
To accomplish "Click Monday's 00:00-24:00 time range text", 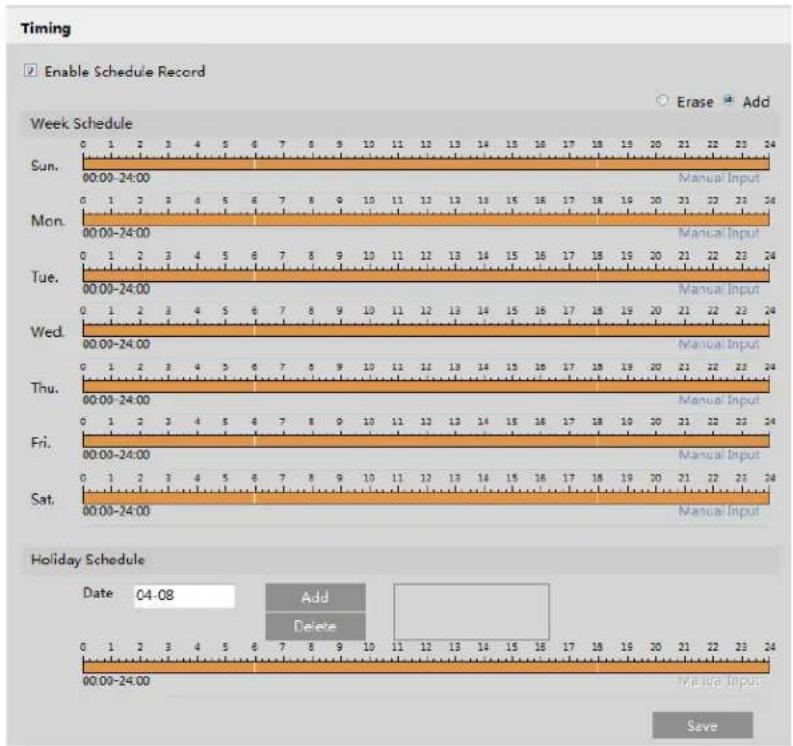I will [116, 233].
